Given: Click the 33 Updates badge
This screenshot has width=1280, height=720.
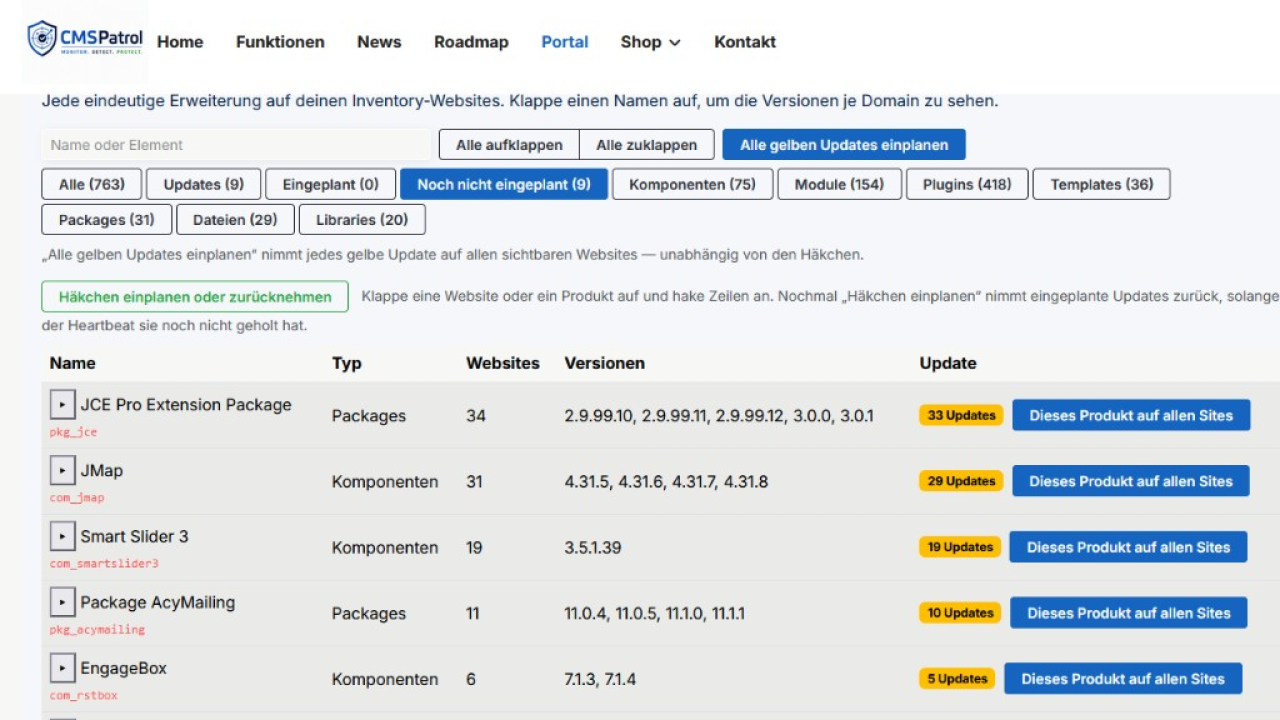Looking at the screenshot, I should tap(962, 415).
